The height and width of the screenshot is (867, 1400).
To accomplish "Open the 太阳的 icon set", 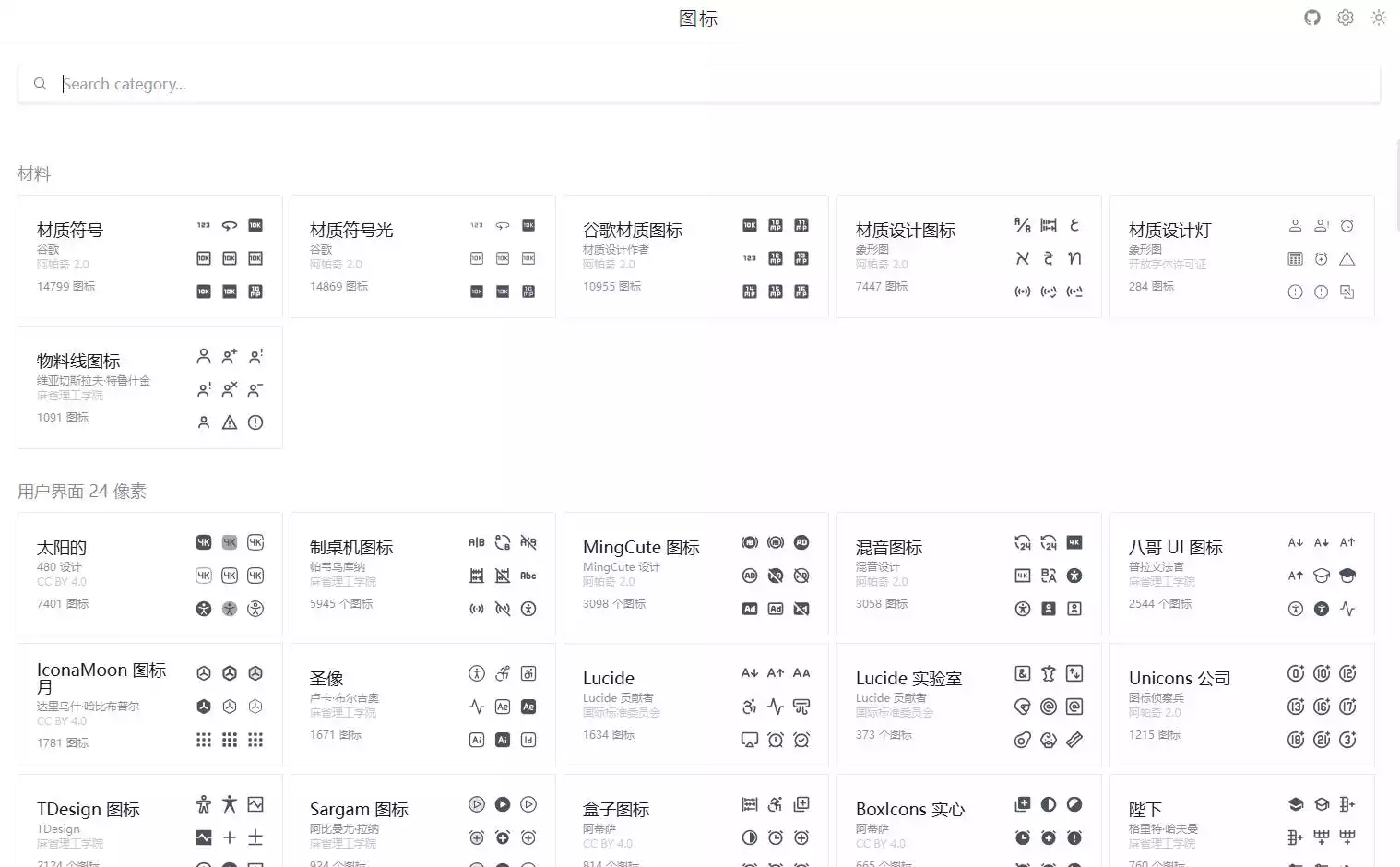I will pyautogui.click(x=150, y=574).
